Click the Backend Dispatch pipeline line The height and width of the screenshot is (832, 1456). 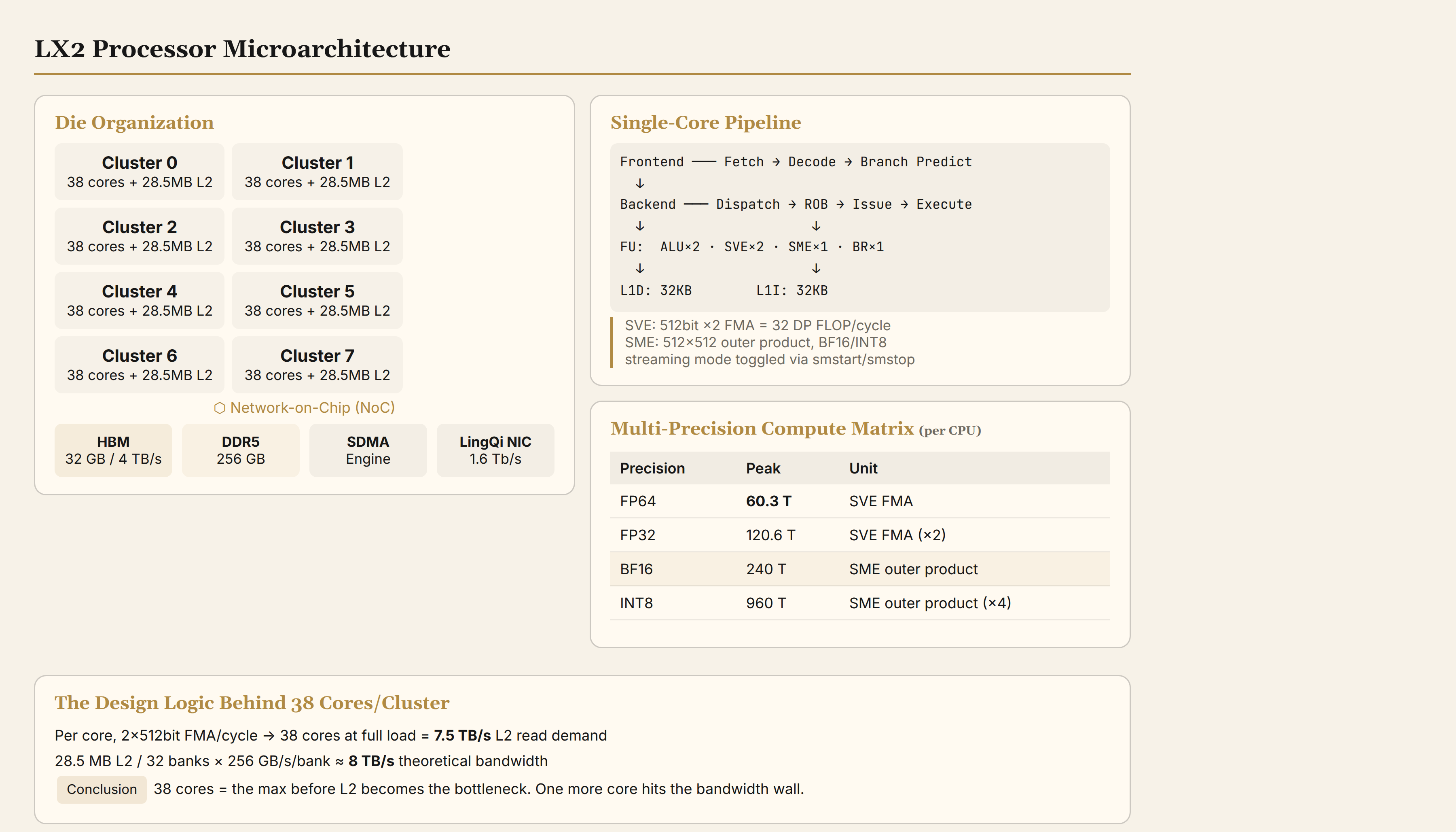[796, 205]
